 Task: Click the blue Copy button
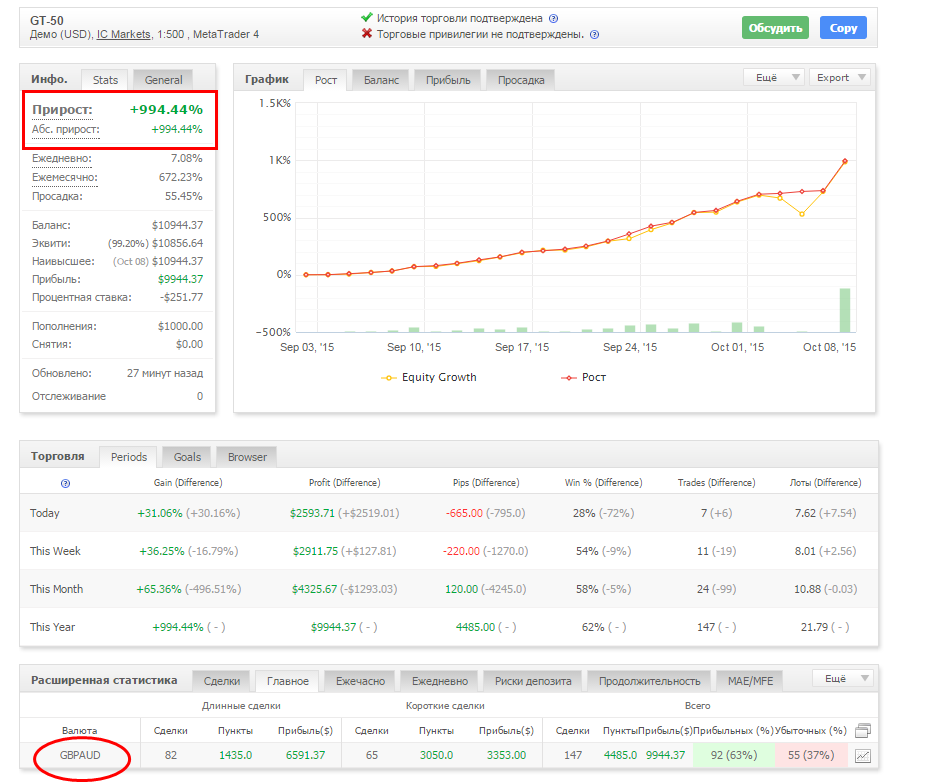(843, 28)
